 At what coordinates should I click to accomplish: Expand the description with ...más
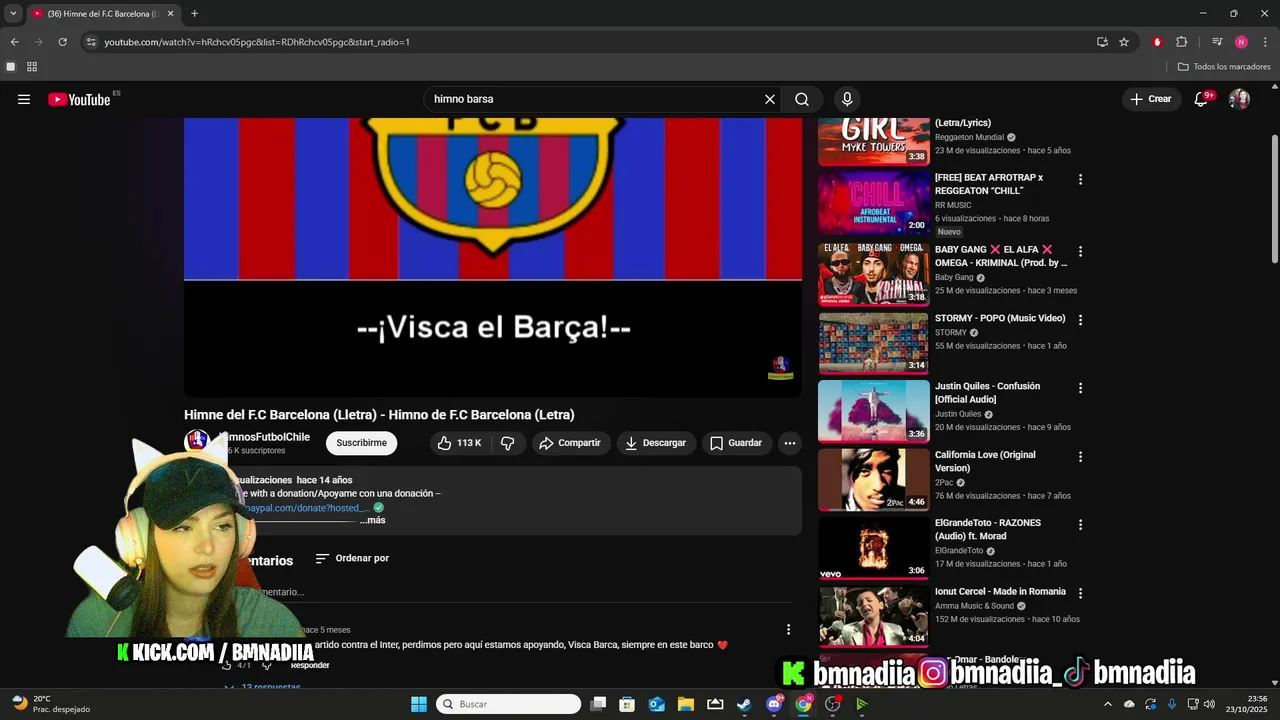click(x=372, y=520)
